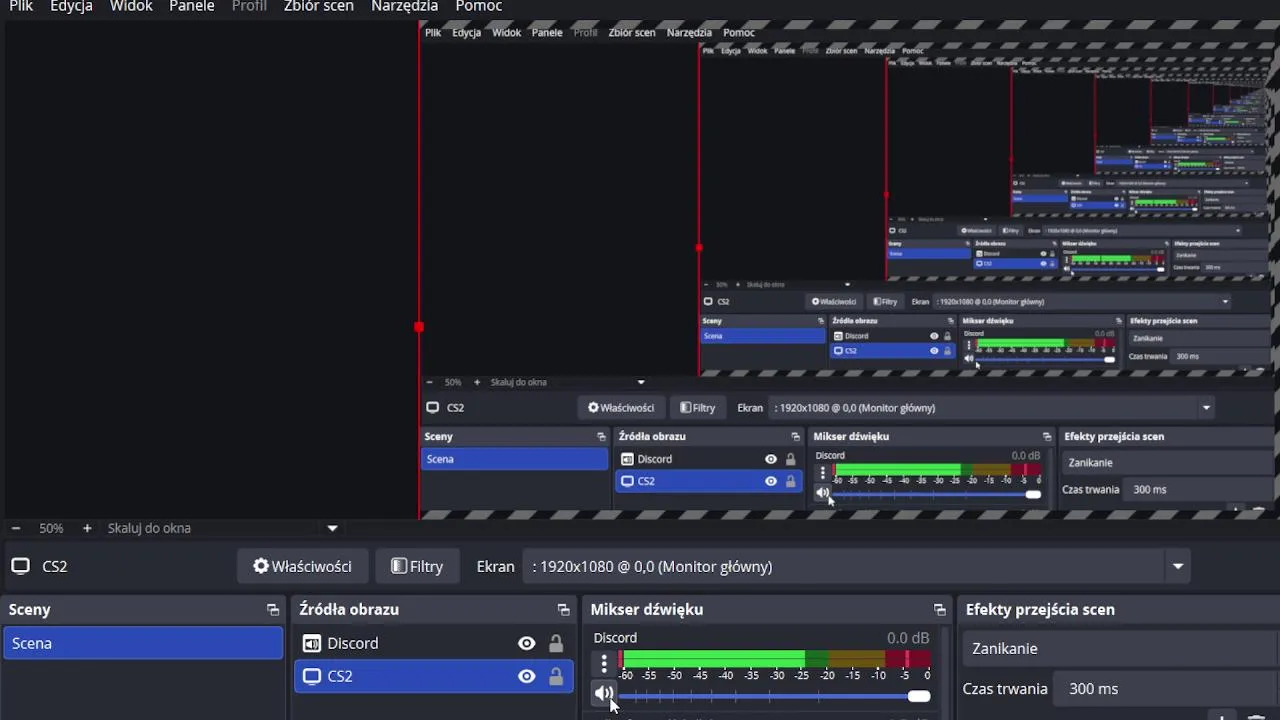Undock the Sceny panel

tap(272, 609)
